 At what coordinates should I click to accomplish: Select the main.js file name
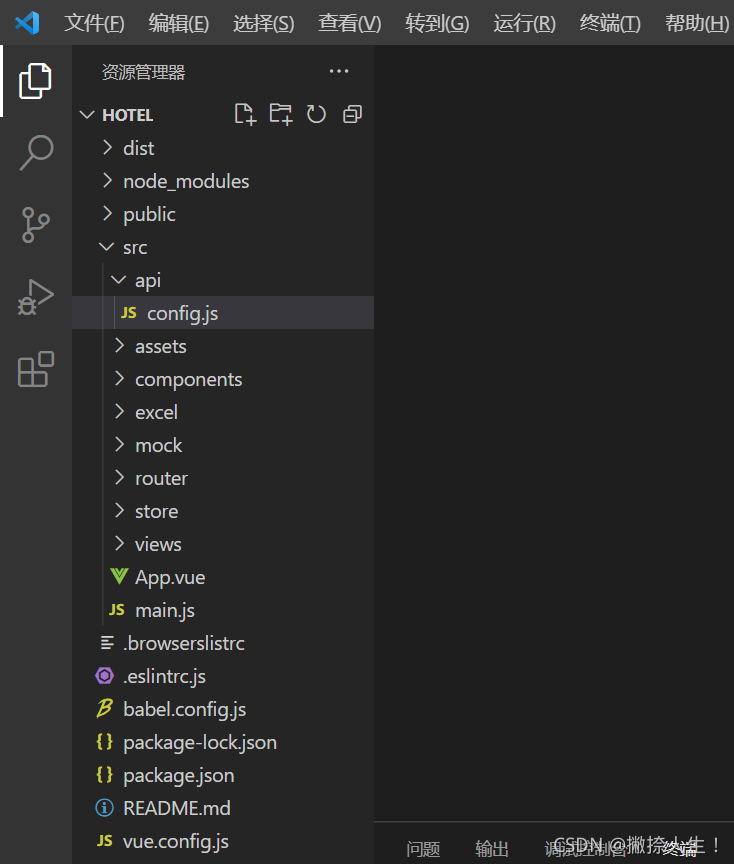(x=165, y=611)
